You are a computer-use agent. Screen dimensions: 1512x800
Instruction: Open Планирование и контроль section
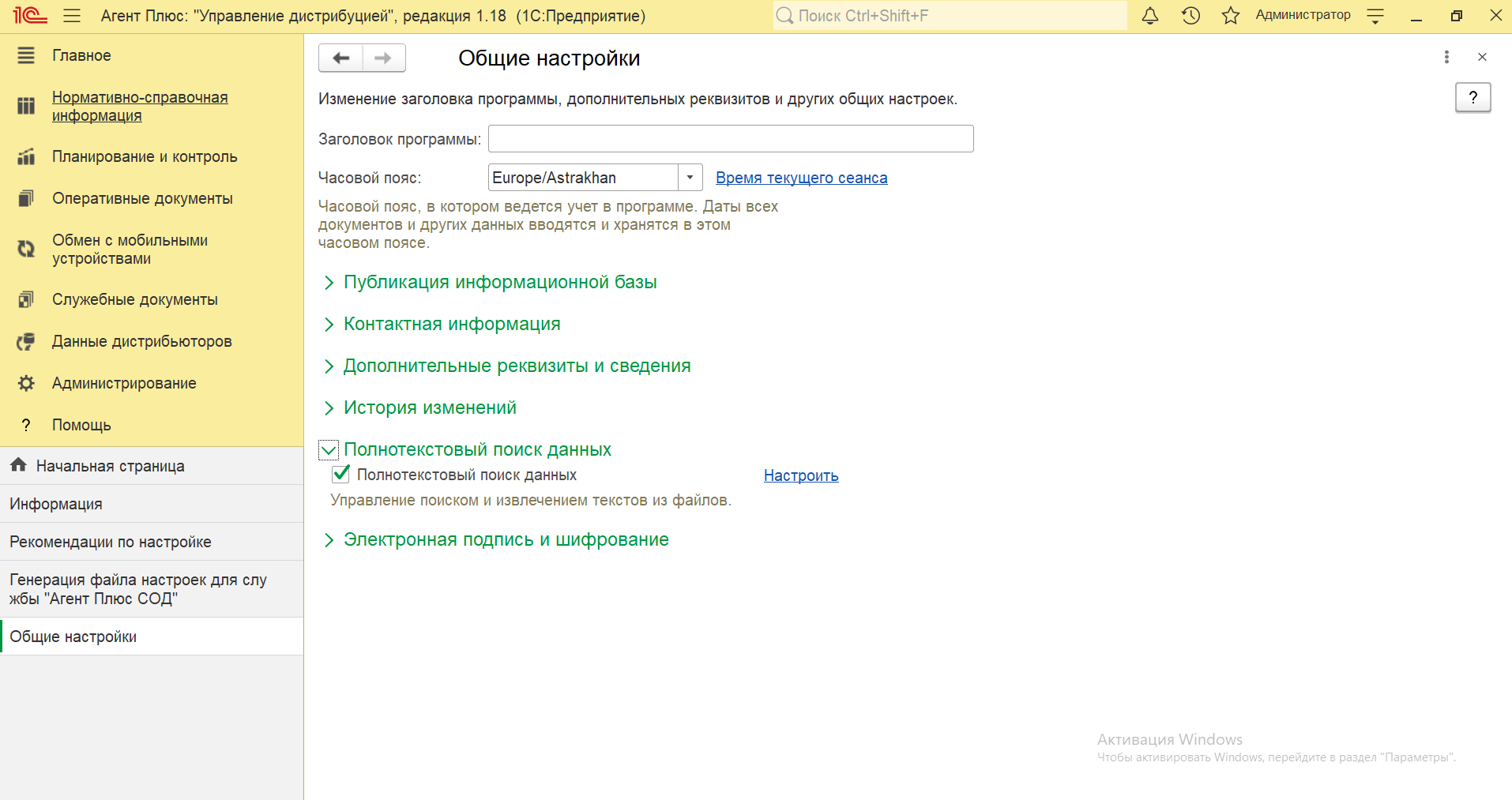(145, 156)
